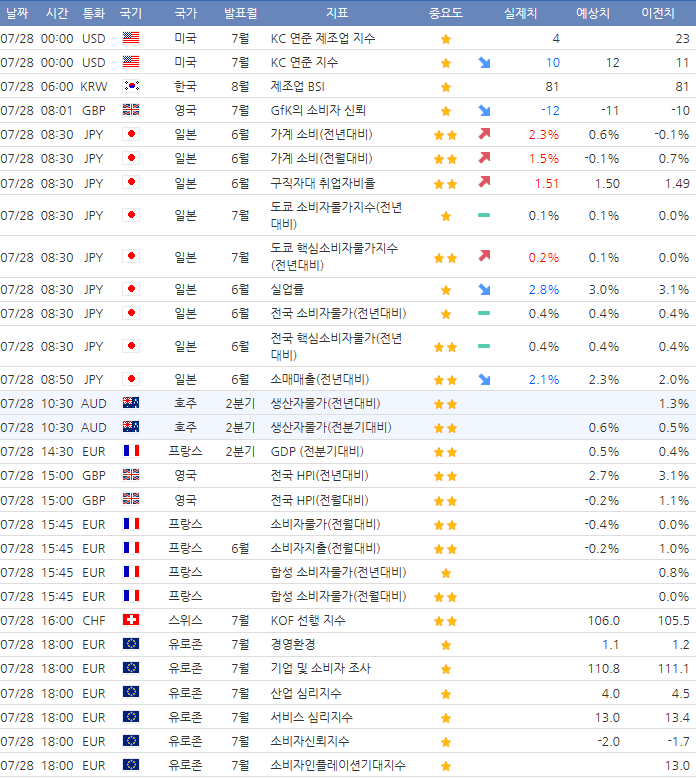This screenshot has width=696, height=779.
Task: Click the Australia flag in 생산자물가(전년대비) row
Action: (x=131, y=403)
